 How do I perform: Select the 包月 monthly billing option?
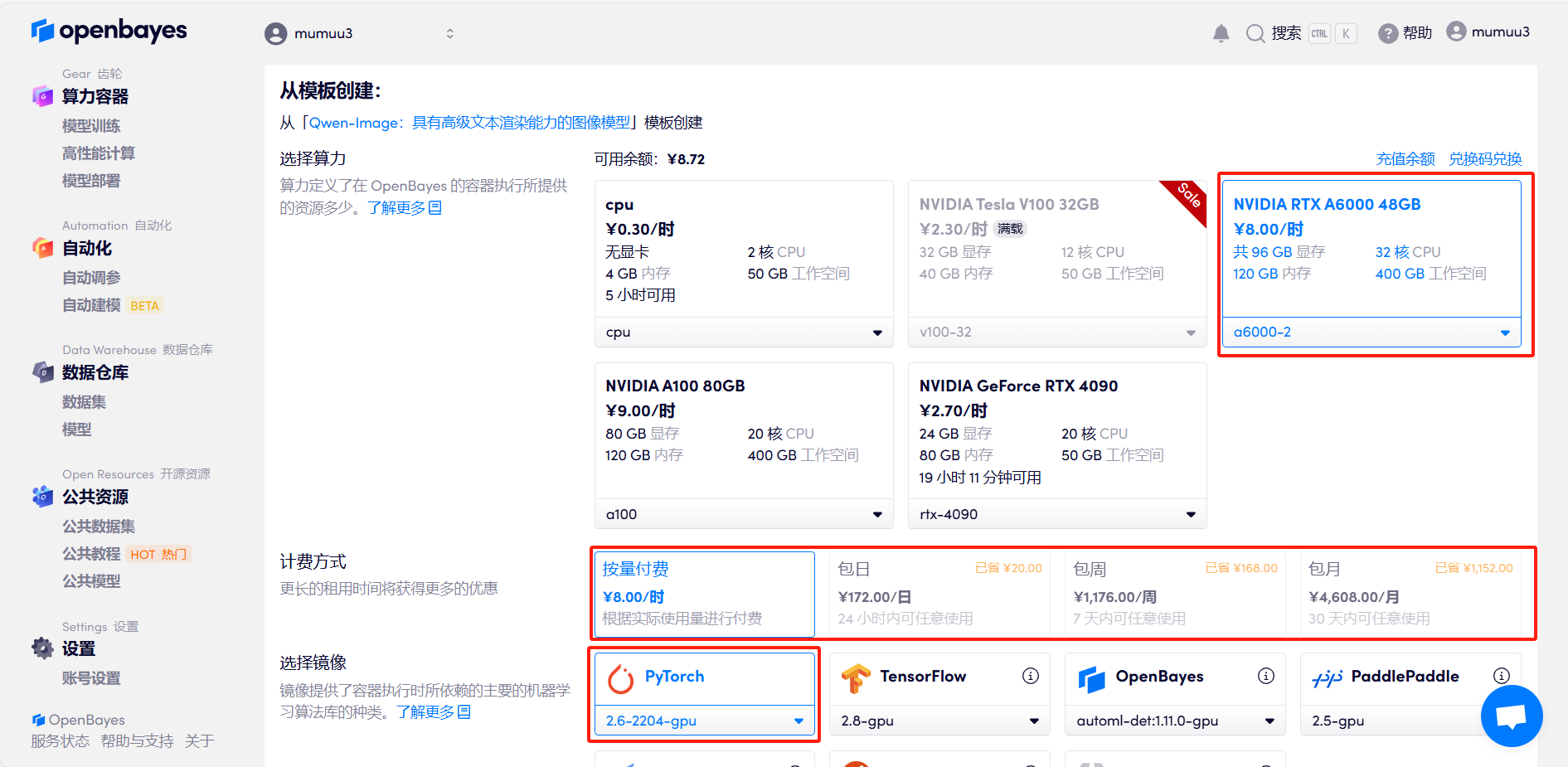coord(1410,594)
